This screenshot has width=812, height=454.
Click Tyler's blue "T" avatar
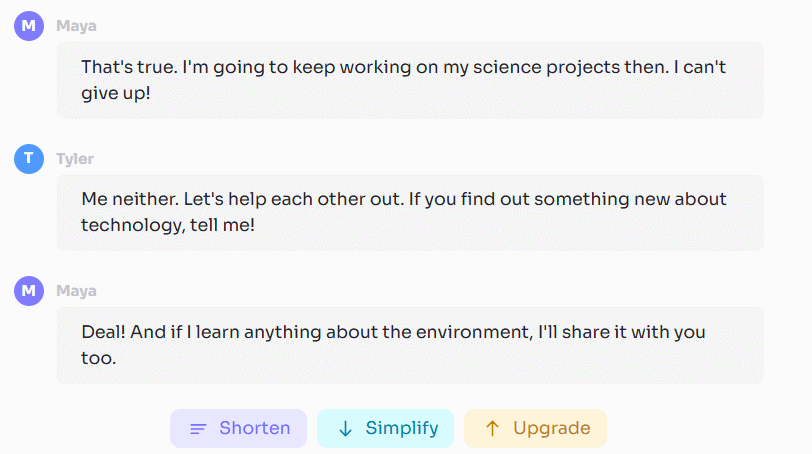pos(29,159)
